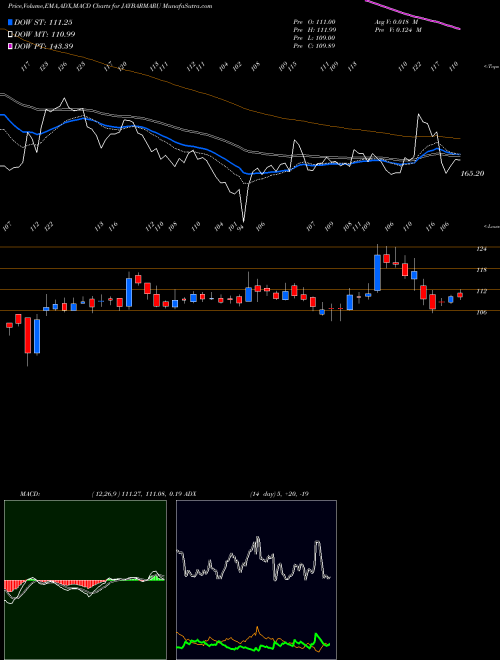Viewport: 500px width, 660px height.
Task: Click the 165.20 price label
Action: click(472, 173)
